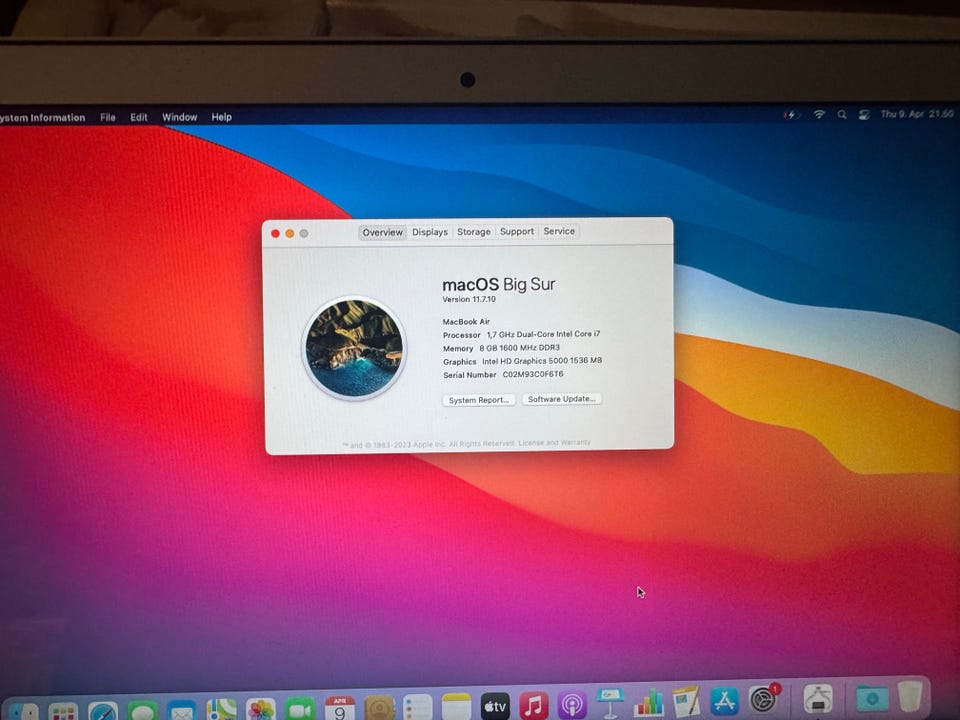Click the Software Update button
960x720 pixels.
point(562,399)
